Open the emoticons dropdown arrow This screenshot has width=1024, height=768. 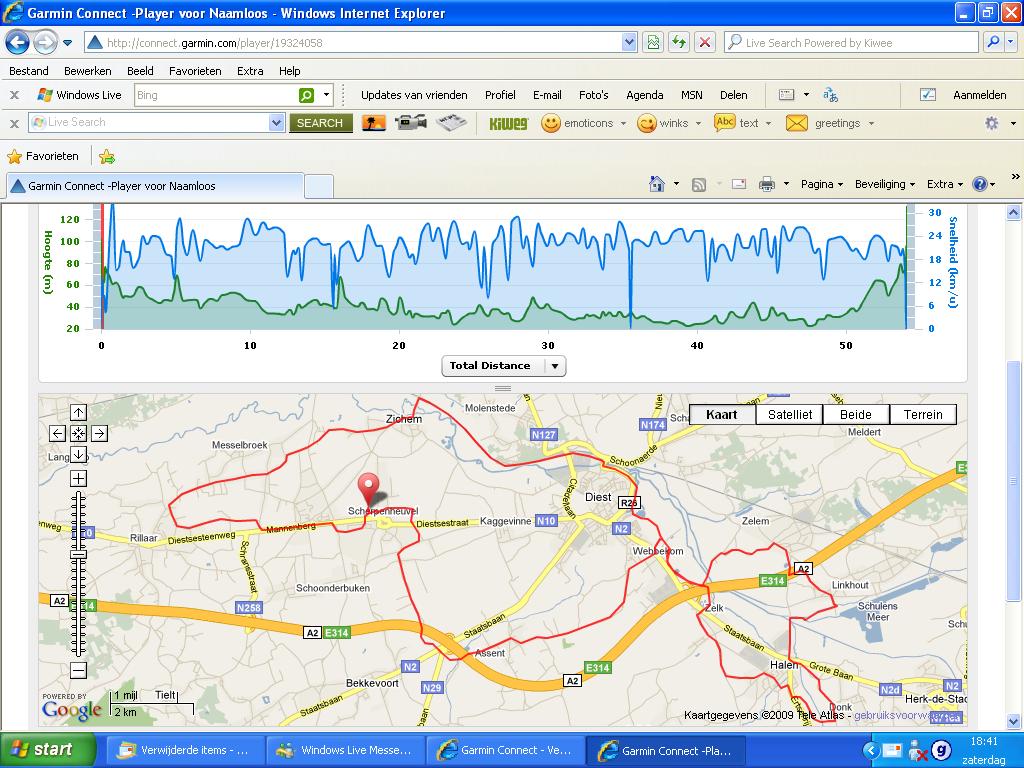tap(623, 123)
